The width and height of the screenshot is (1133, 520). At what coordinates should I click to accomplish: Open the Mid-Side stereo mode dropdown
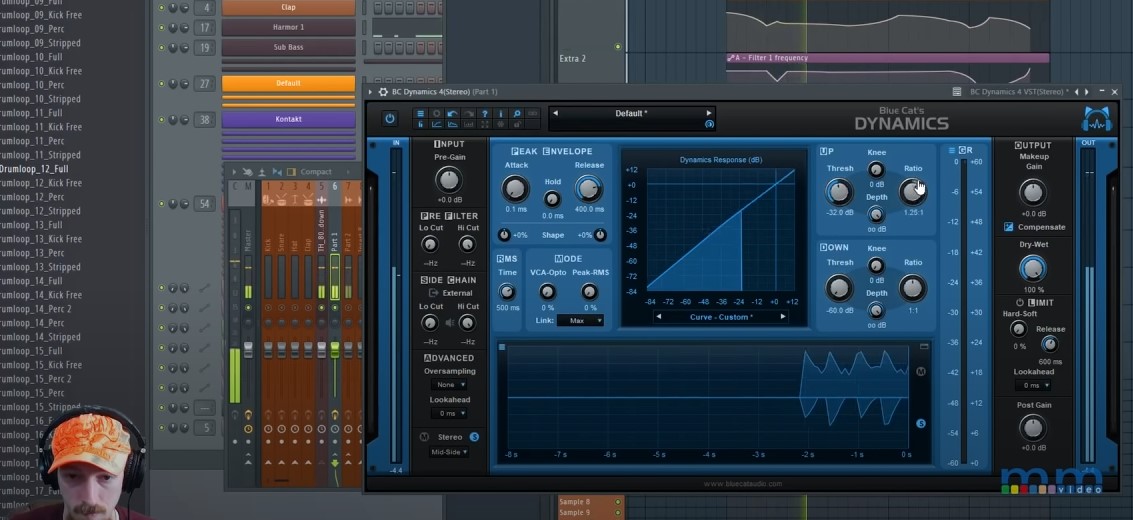pos(449,452)
